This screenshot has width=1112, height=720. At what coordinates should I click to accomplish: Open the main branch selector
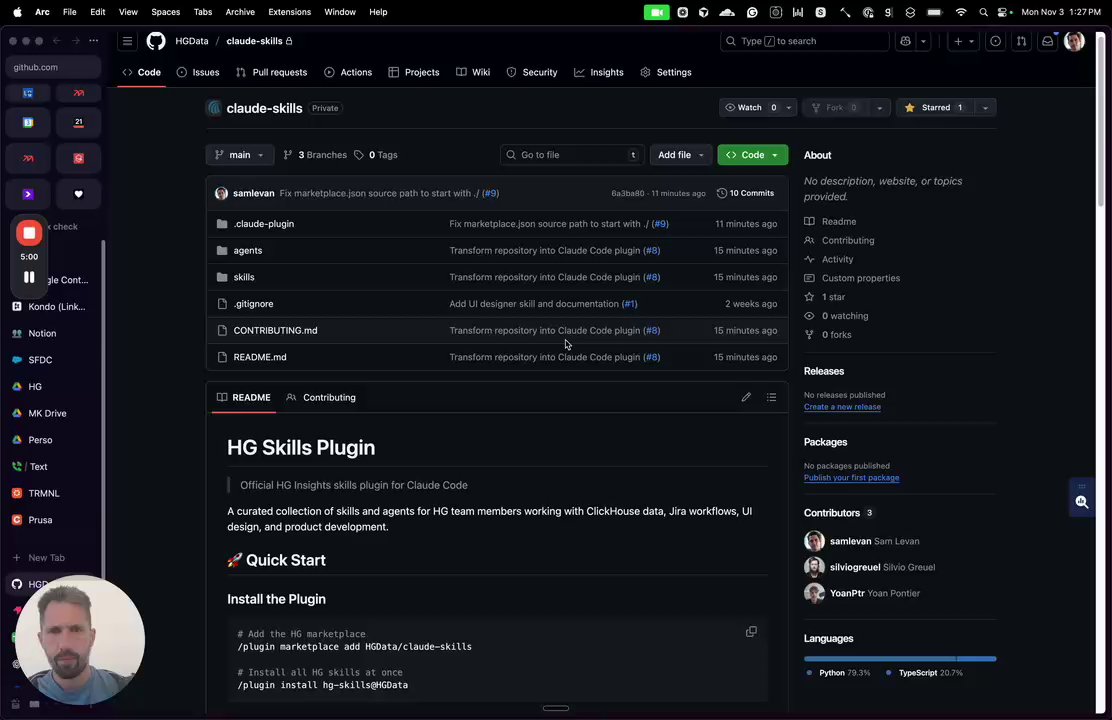tap(240, 155)
